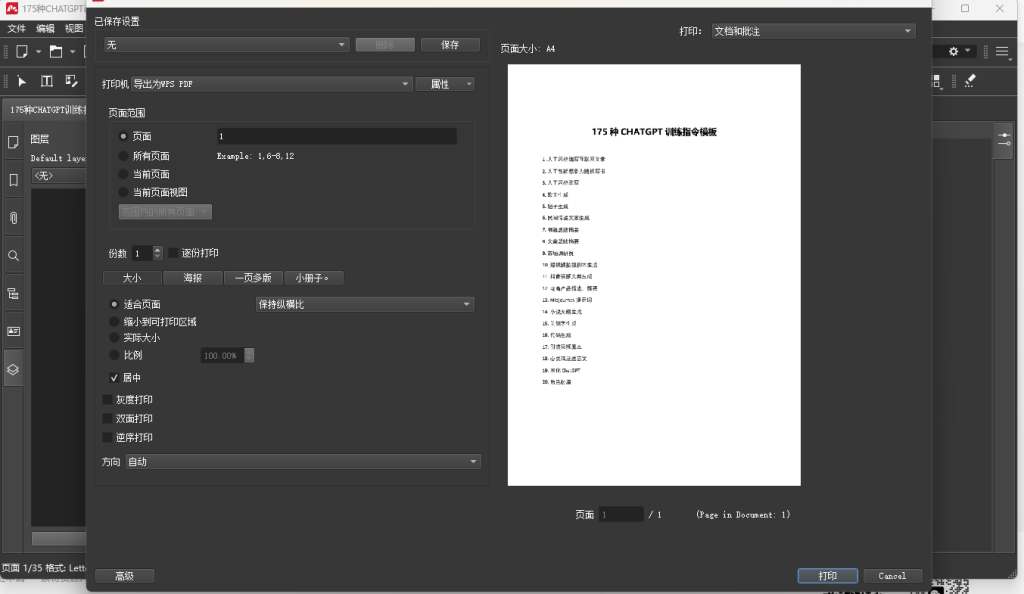This screenshot has width=1024, height=594.
Task: Click the 高级 advanced button
Action: point(124,576)
